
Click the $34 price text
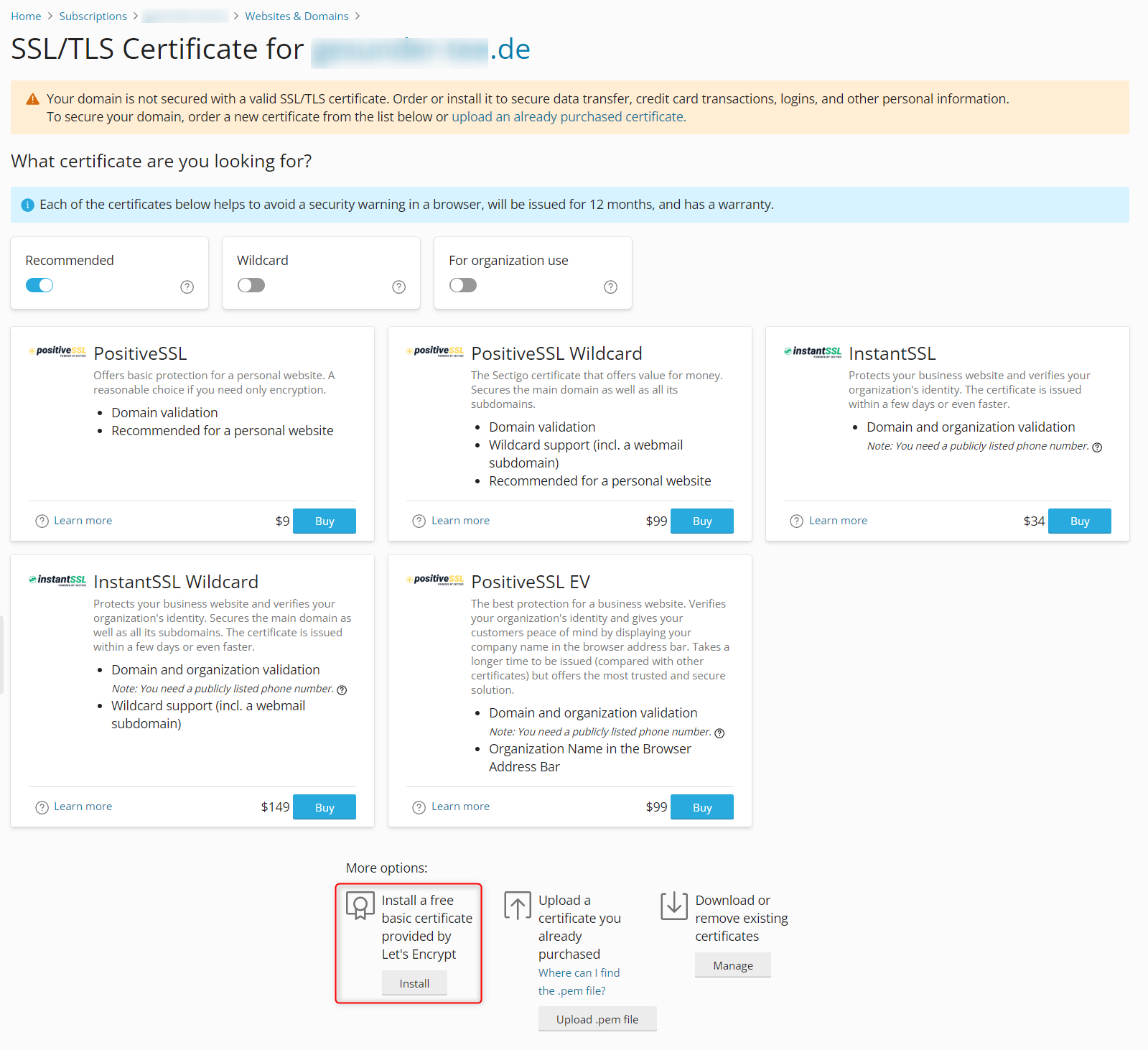[1034, 521]
